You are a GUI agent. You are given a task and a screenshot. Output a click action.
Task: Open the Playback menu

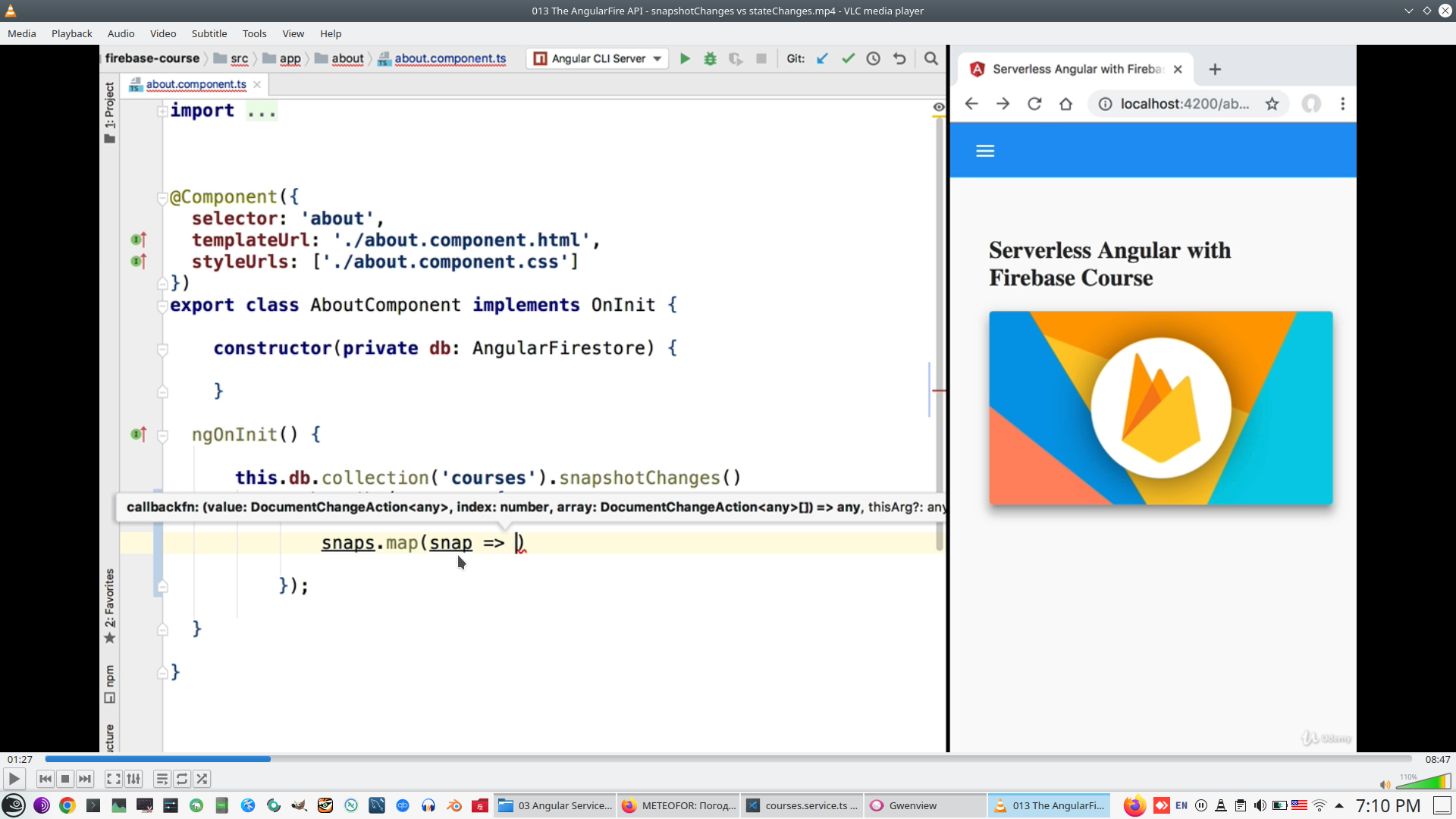71,33
